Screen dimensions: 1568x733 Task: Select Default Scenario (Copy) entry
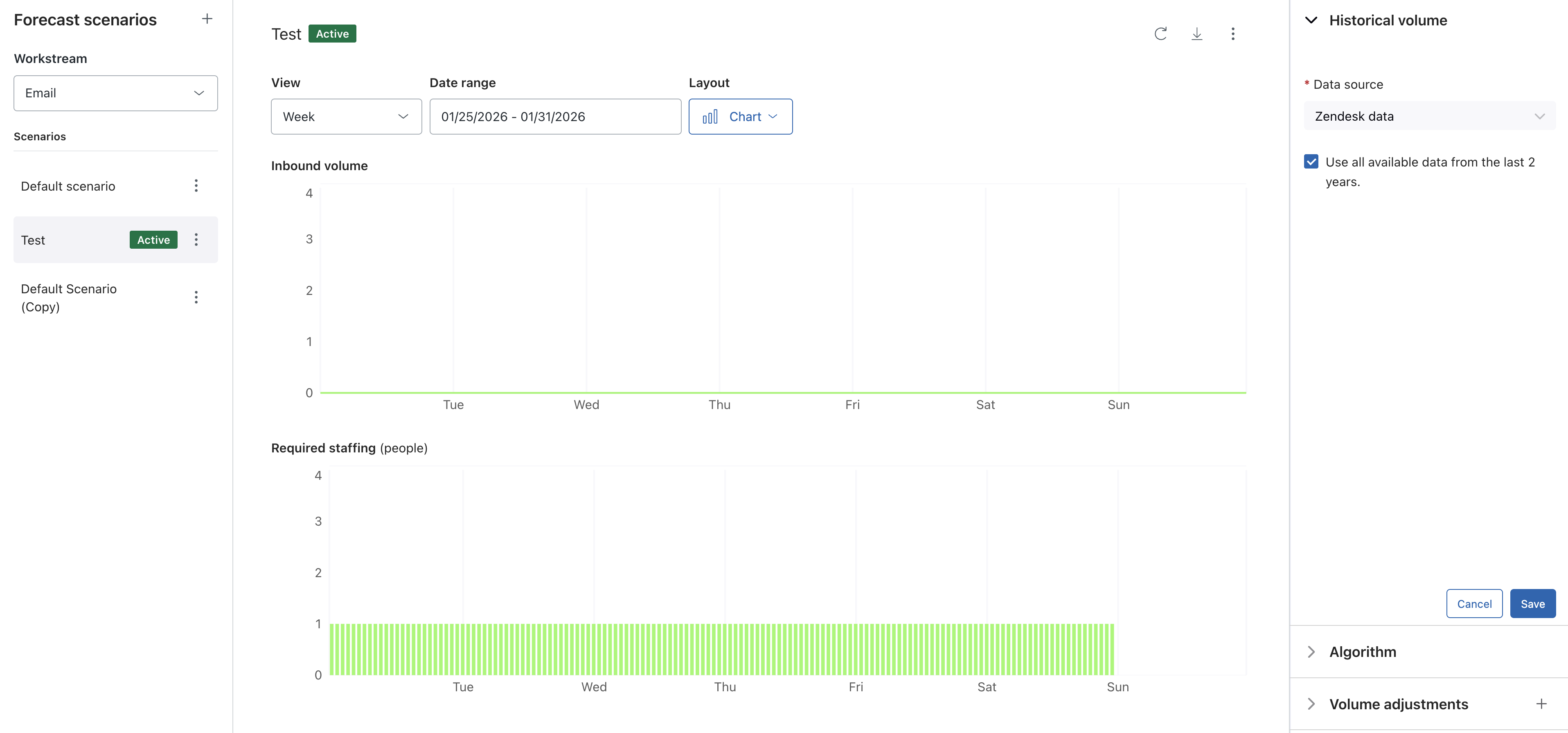69,297
